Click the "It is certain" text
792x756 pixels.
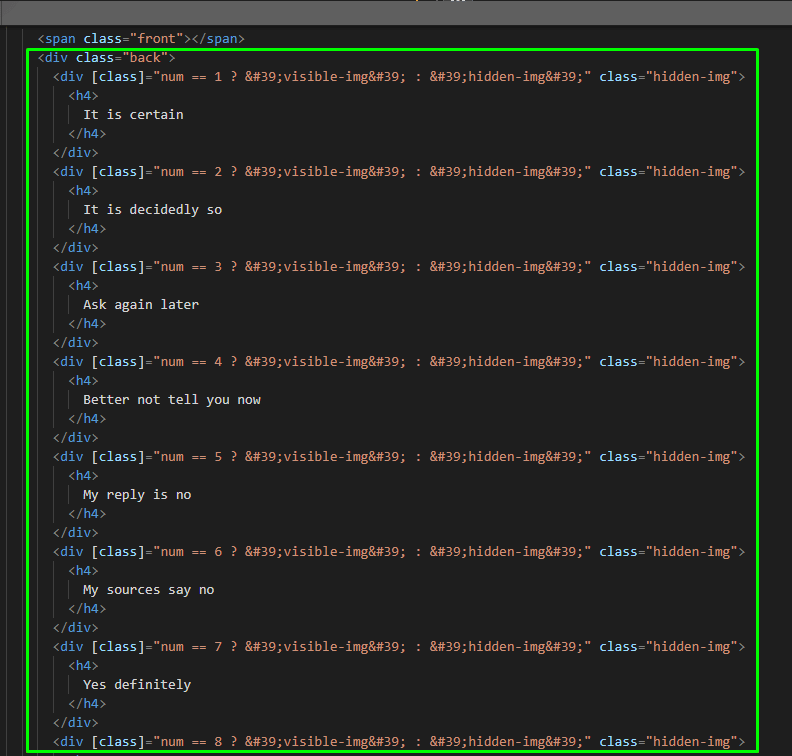pos(133,115)
